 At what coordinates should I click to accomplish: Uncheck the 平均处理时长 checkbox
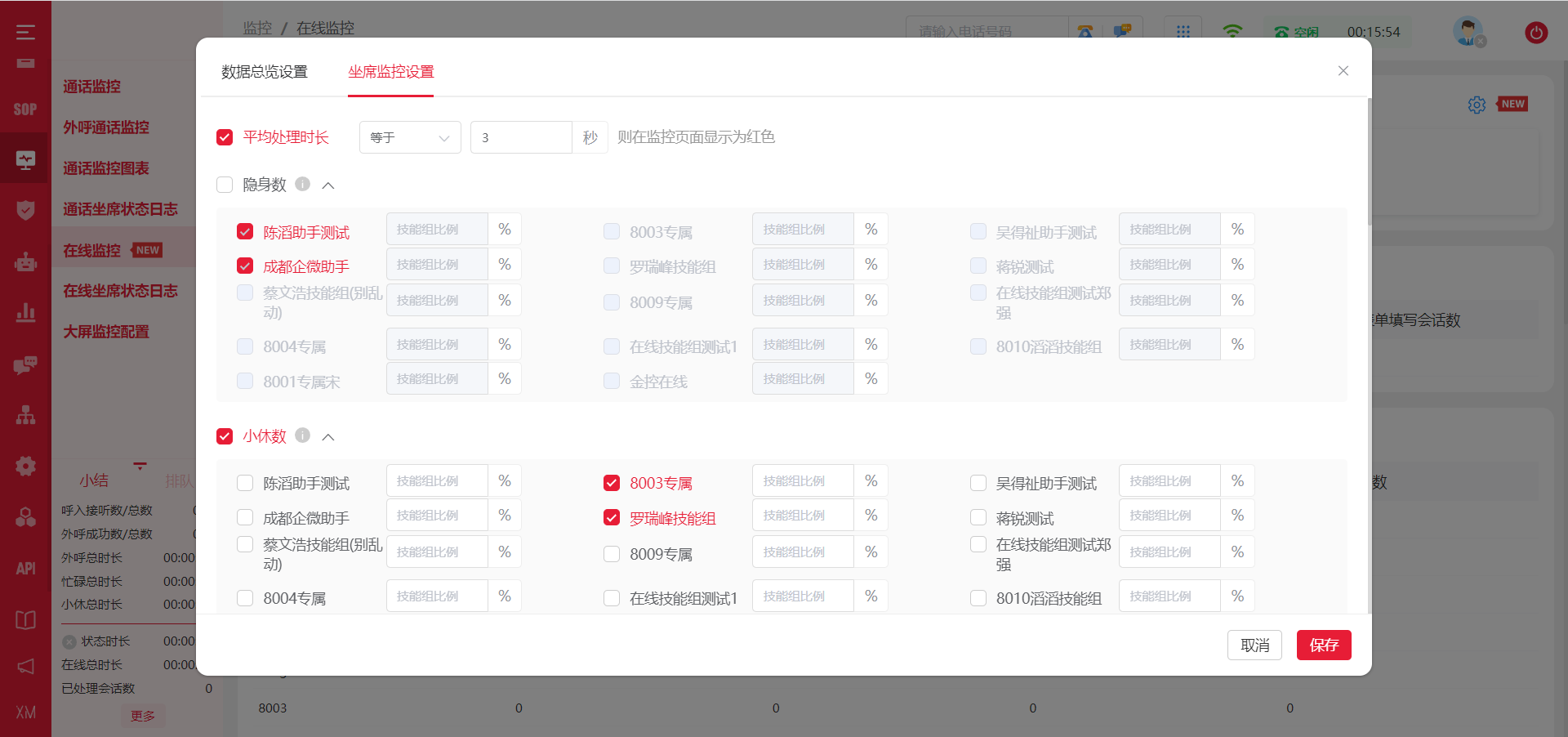[225, 137]
